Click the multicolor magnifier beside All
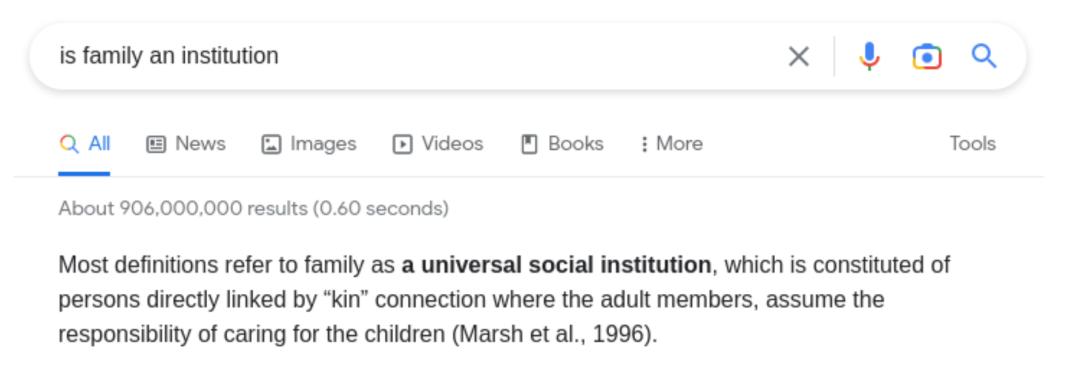1080x377 pixels. pyautogui.click(x=69, y=144)
